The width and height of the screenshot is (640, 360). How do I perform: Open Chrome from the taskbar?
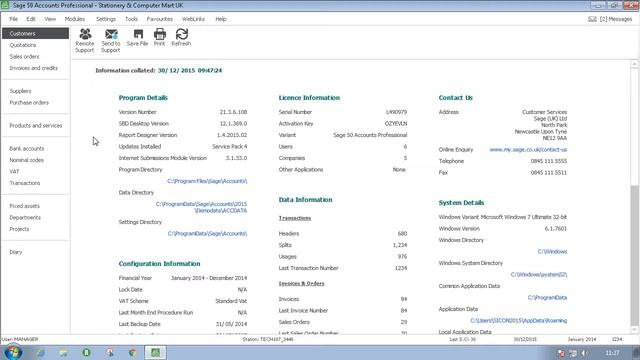(x=132, y=353)
